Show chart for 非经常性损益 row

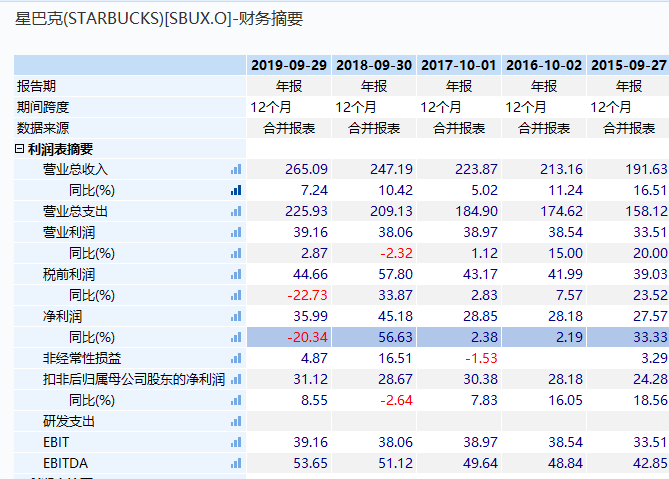(x=236, y=358)
